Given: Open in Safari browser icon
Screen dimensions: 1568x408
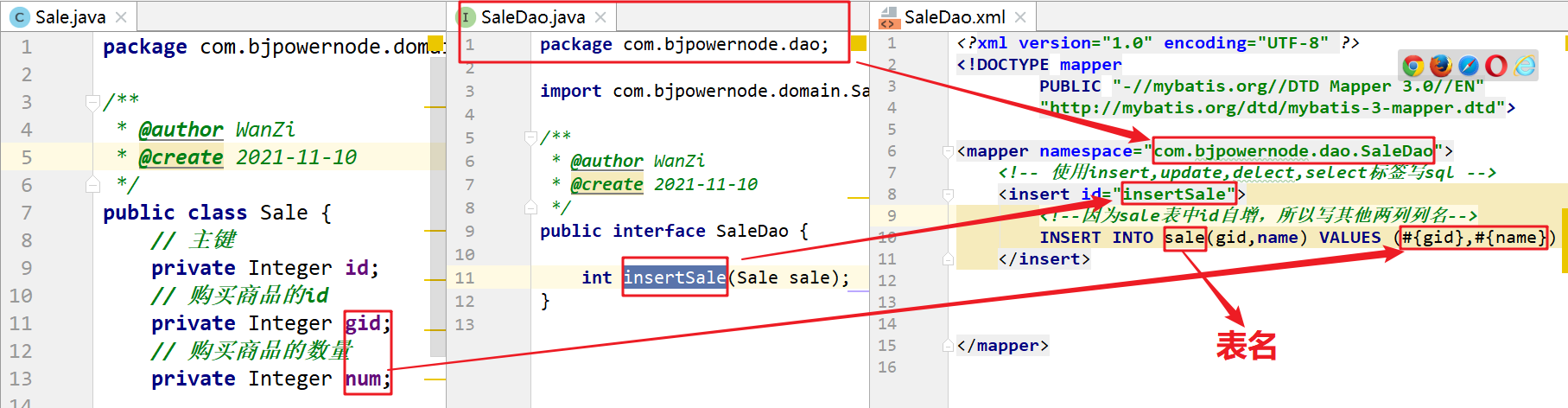Looking at the screenshot, I should click(x=1469, y=66).
